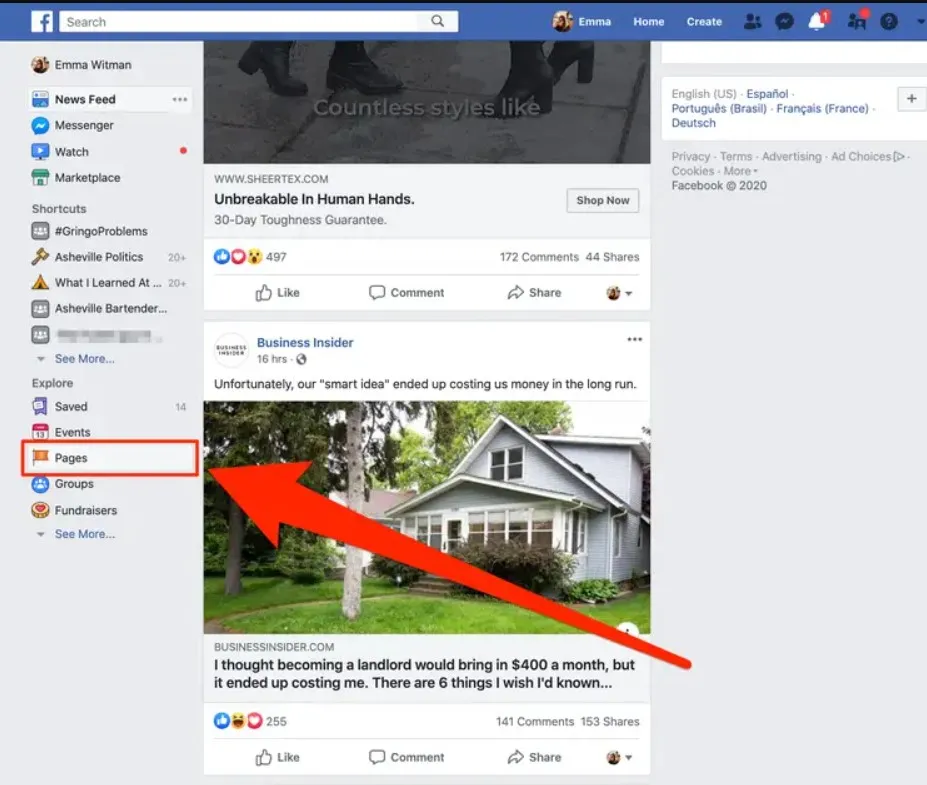Open What I Learned At ... shortcut
927x785 pixels.
(x=108, y=283)
